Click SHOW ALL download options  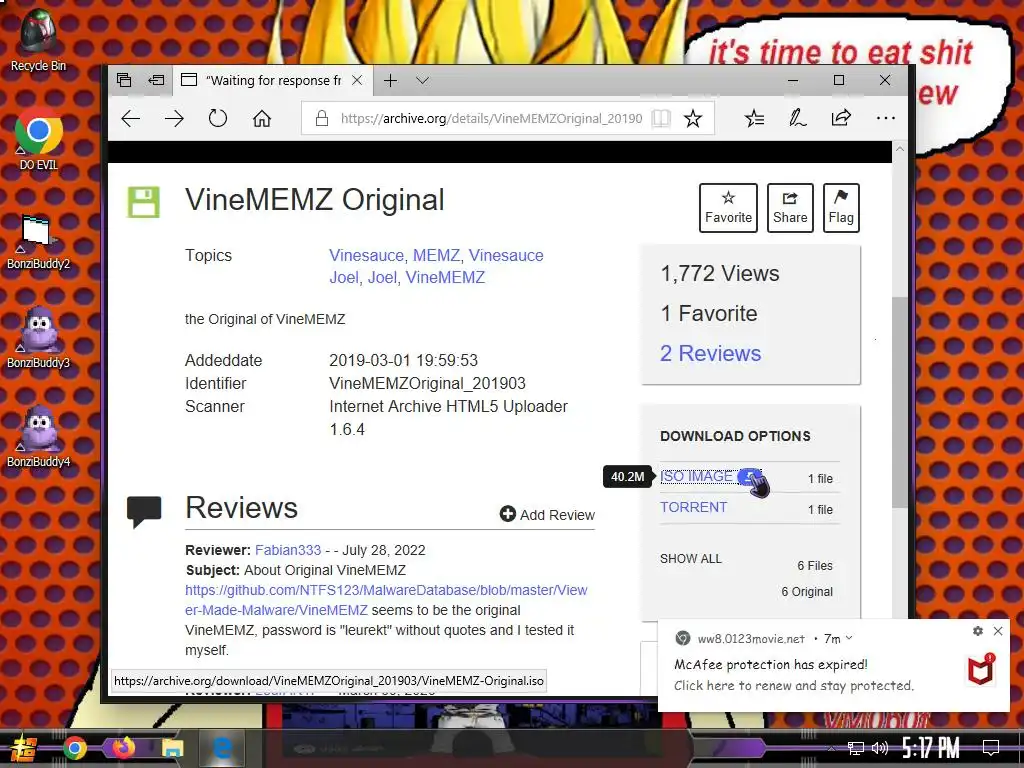[x=691, y=559]
